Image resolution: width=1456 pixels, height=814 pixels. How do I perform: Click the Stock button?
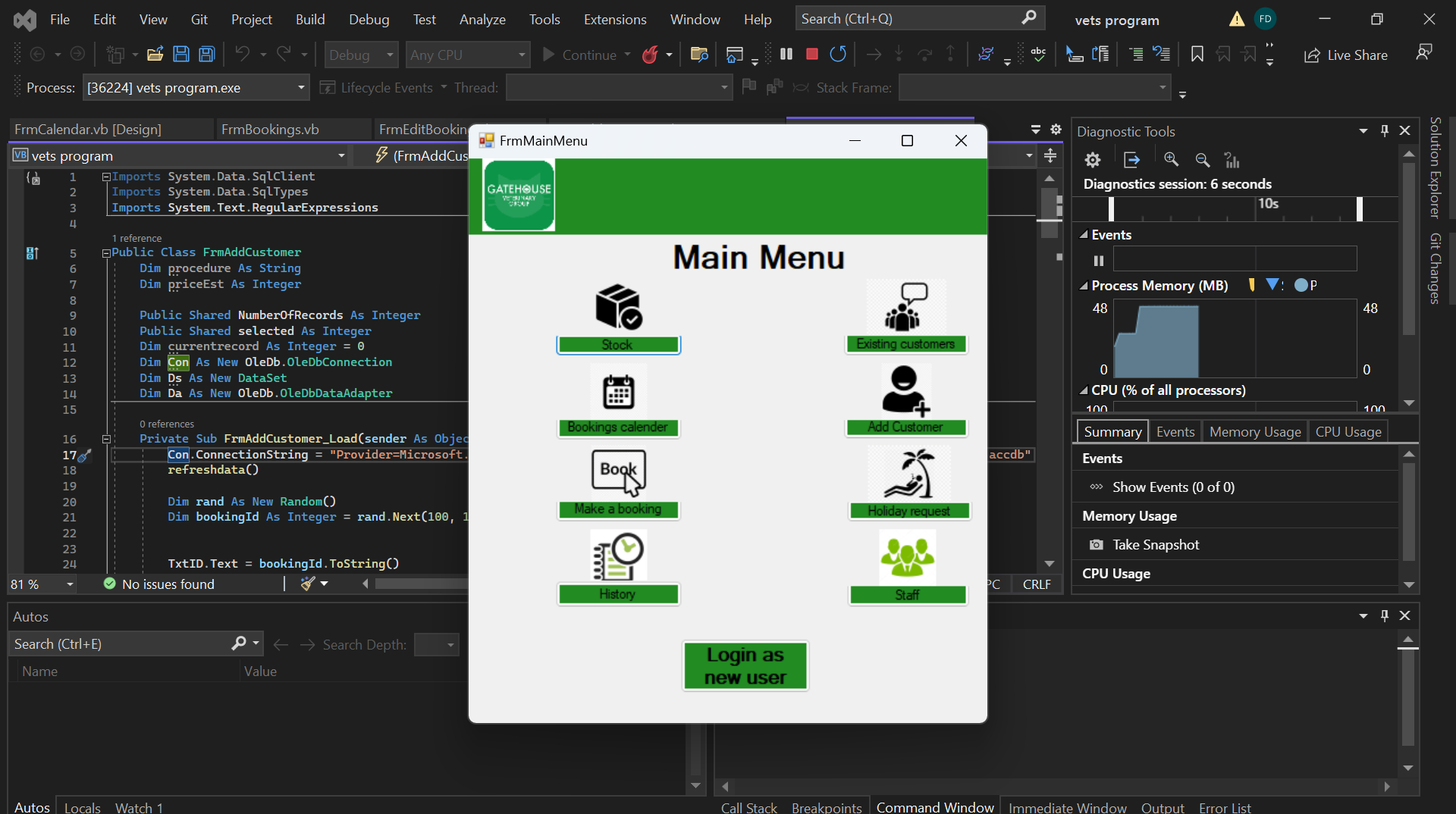[618, 345]
